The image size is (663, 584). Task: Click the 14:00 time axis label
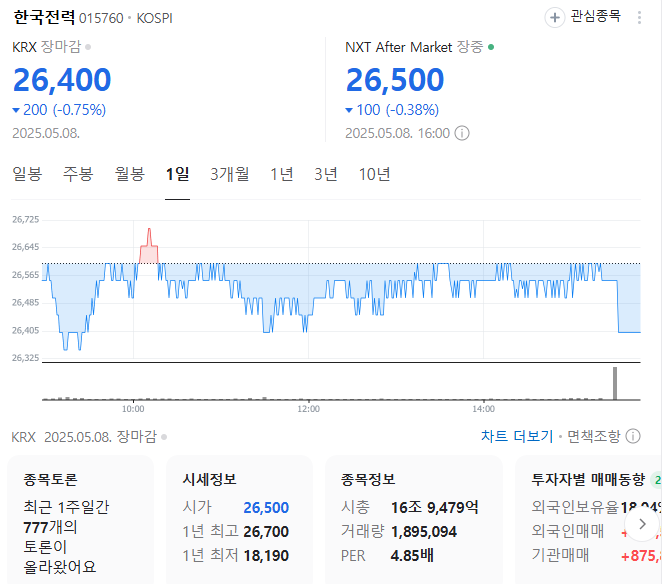click(483, 409)
